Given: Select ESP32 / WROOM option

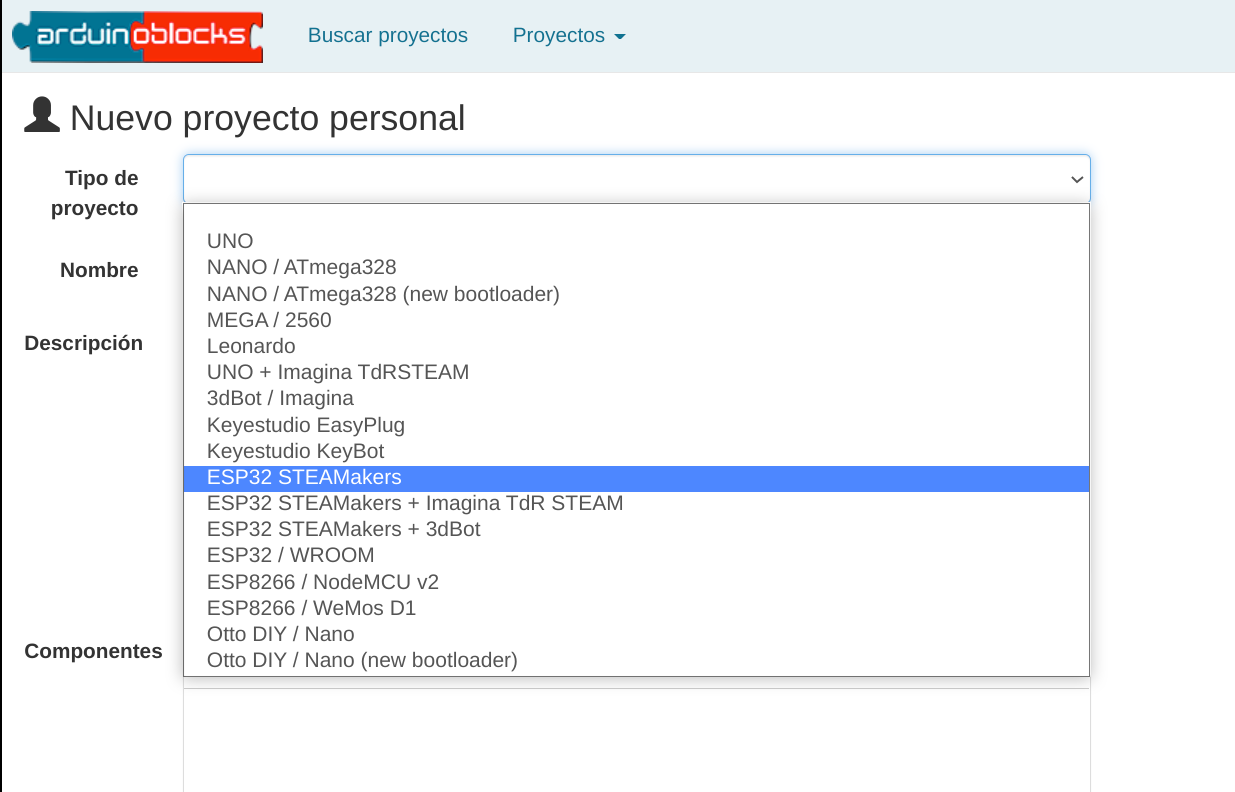Looking at the screenshot, I should tap(636, 555).
